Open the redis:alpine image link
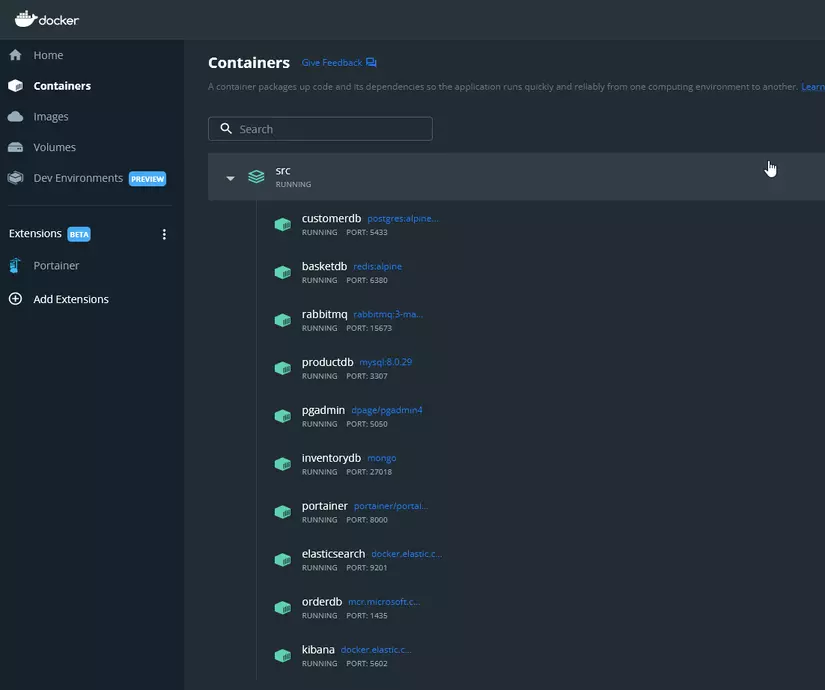The width and height of the screenshot is (825, 690). pyautogui.click(x=377, y=266)
